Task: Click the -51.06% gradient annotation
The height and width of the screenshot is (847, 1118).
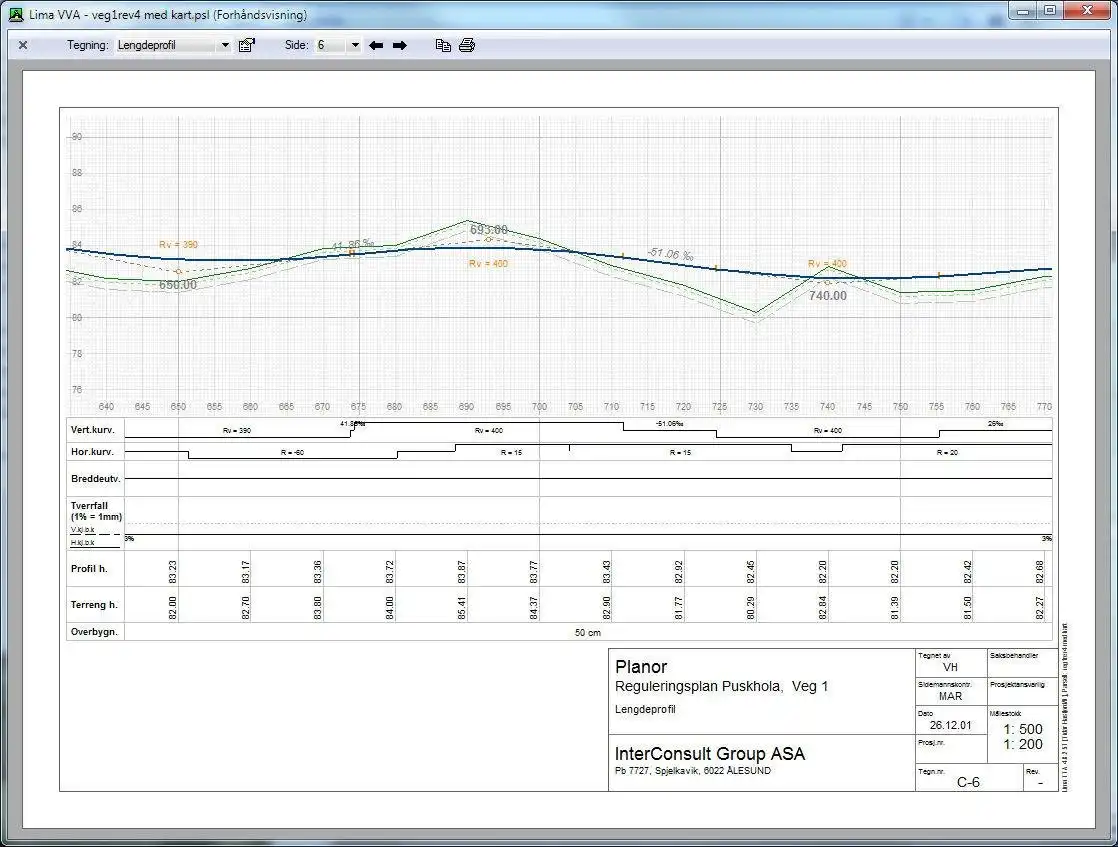Action: [x=668, y=253]
